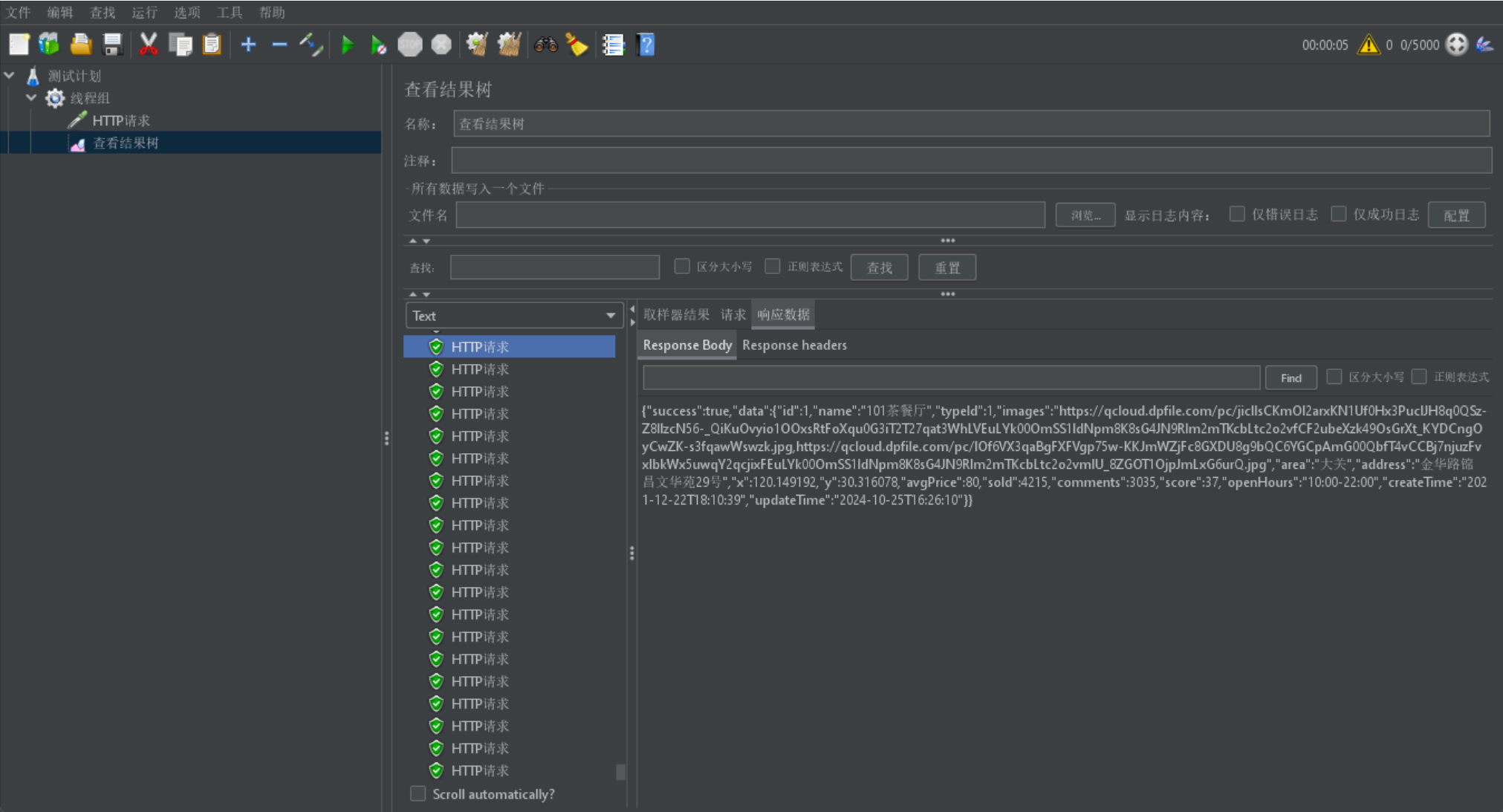Click the Add element icon (plus sign)

[x=248, y=45]
